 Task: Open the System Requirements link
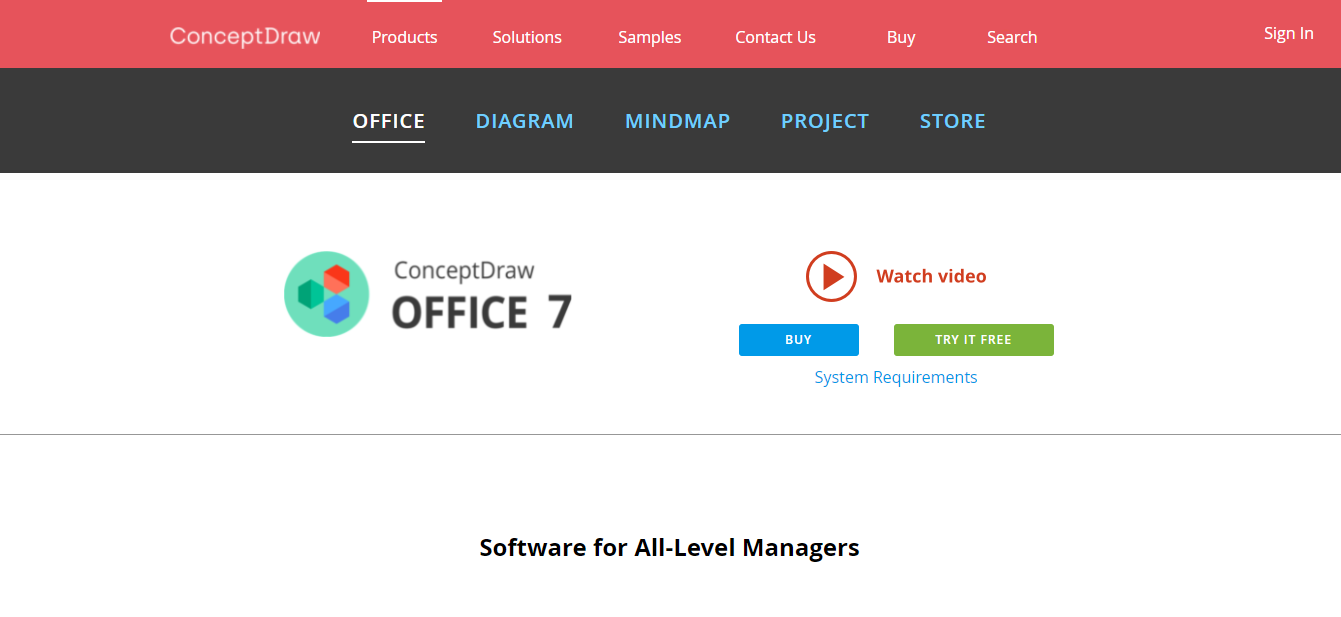(896, 377)
